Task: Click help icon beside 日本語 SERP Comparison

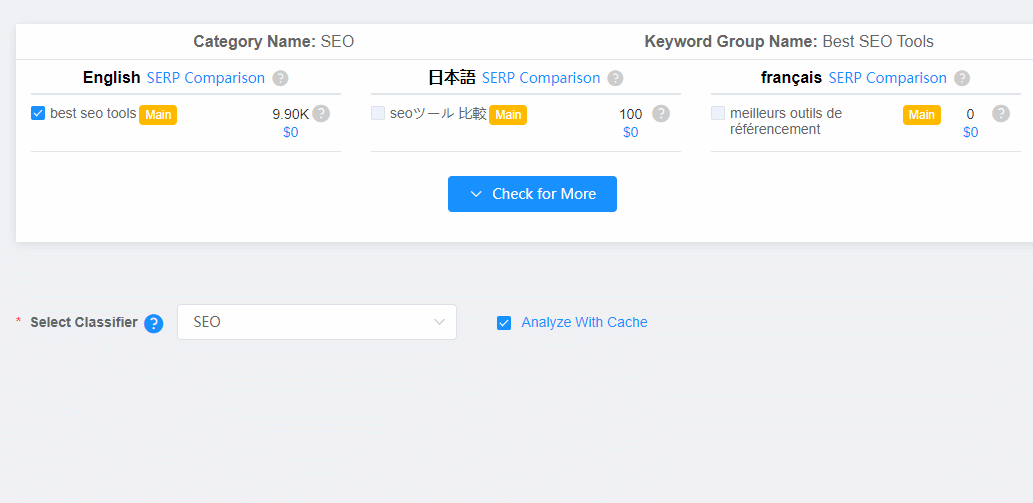Action: point(615,78)
